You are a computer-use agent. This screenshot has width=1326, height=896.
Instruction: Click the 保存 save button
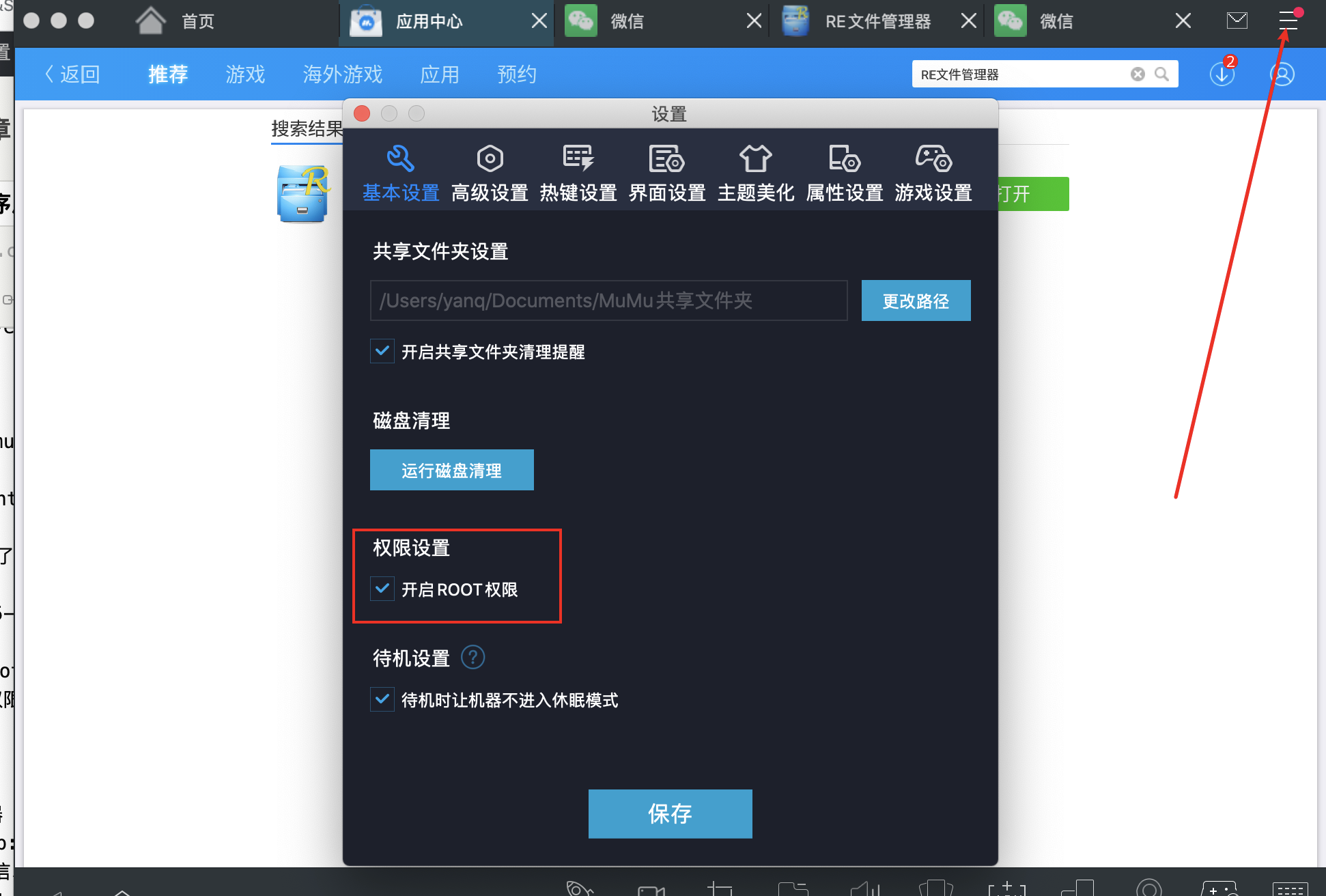670,813
